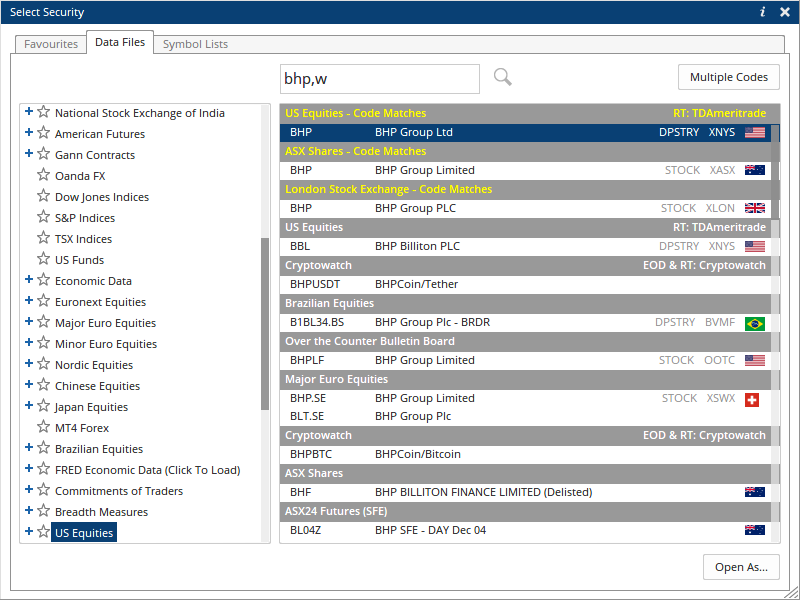
Task: Toggle the Nordic Equities star icon
Action: click(x=44, y=364)
